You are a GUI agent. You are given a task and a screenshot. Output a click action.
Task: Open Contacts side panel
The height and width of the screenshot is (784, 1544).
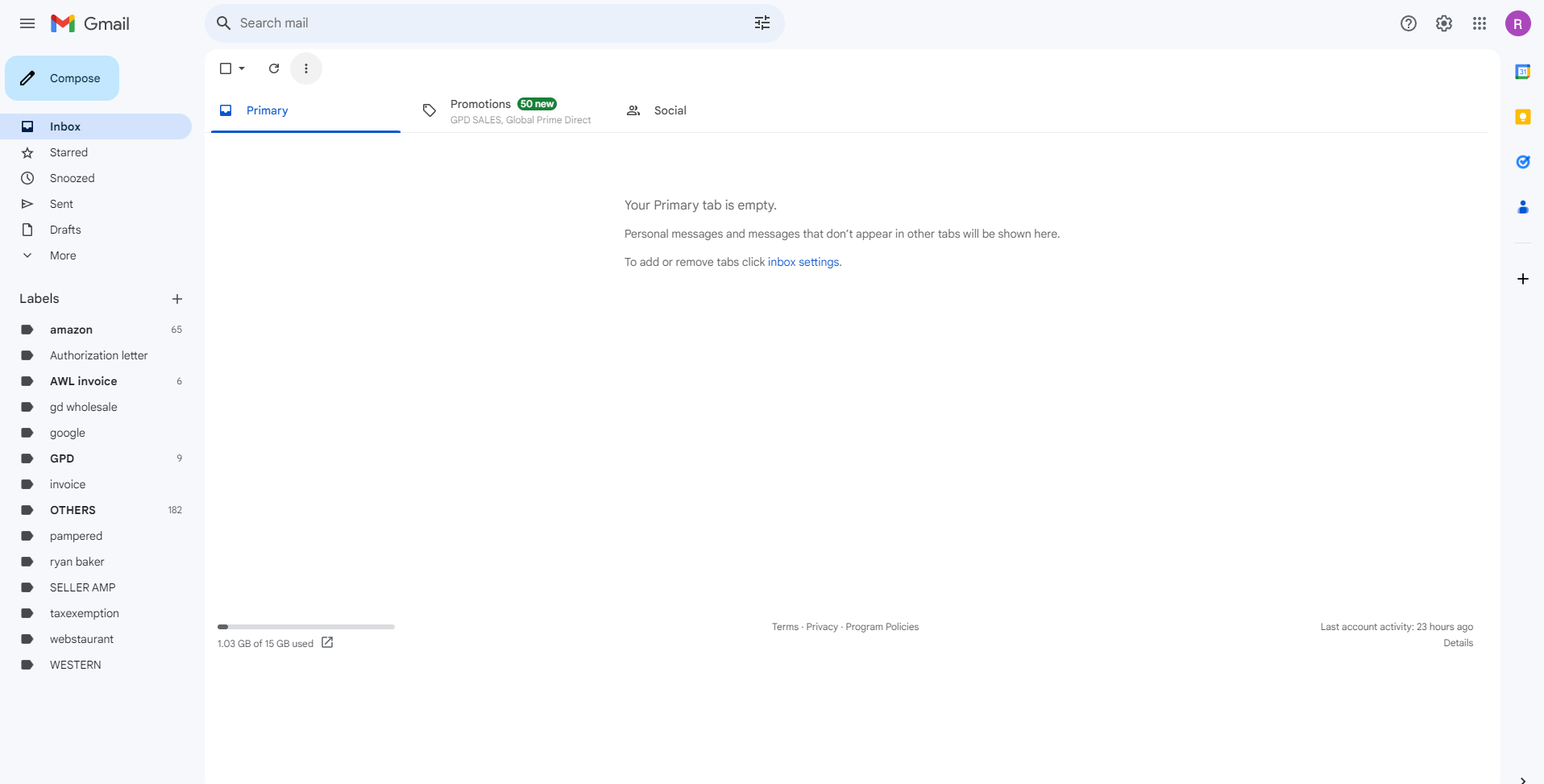click(x=1523, y=207)
